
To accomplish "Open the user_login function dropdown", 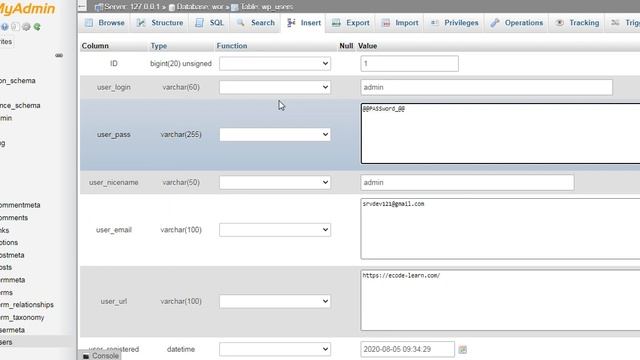I will [x=275, y=87].
